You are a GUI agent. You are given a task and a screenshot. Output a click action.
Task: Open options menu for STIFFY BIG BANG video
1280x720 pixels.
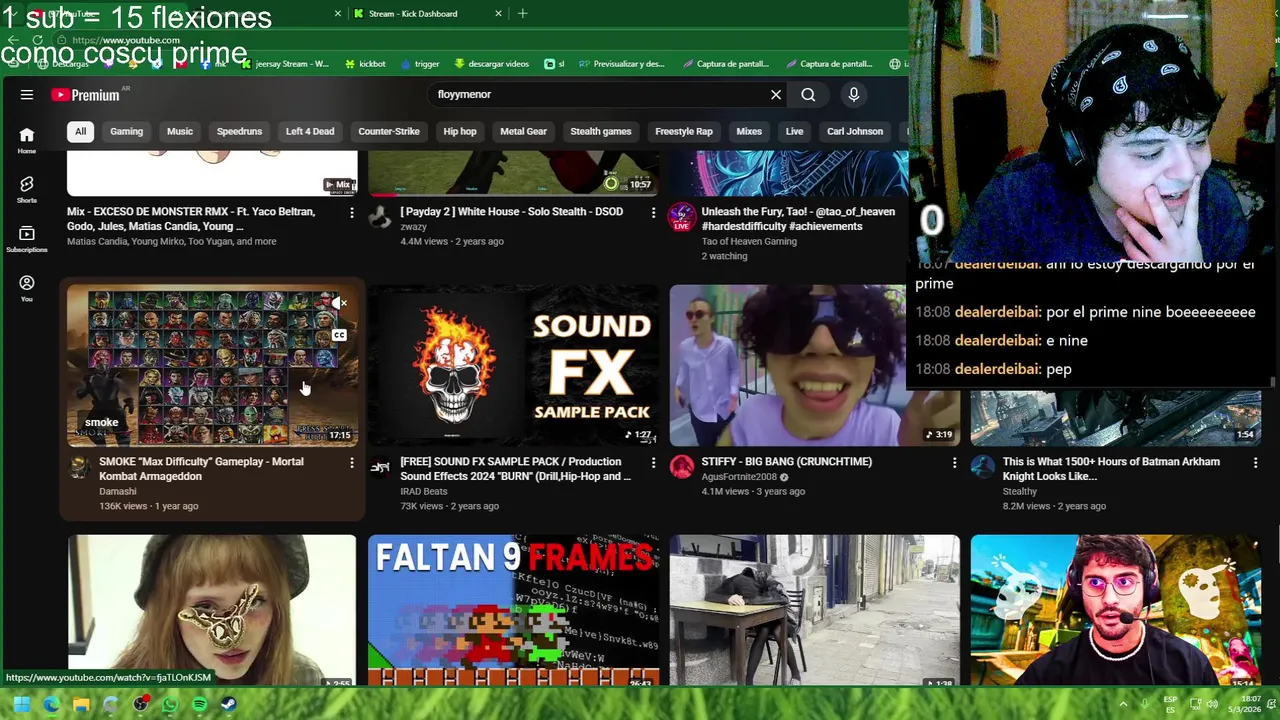pyautogui.click(x=954, y=462)
